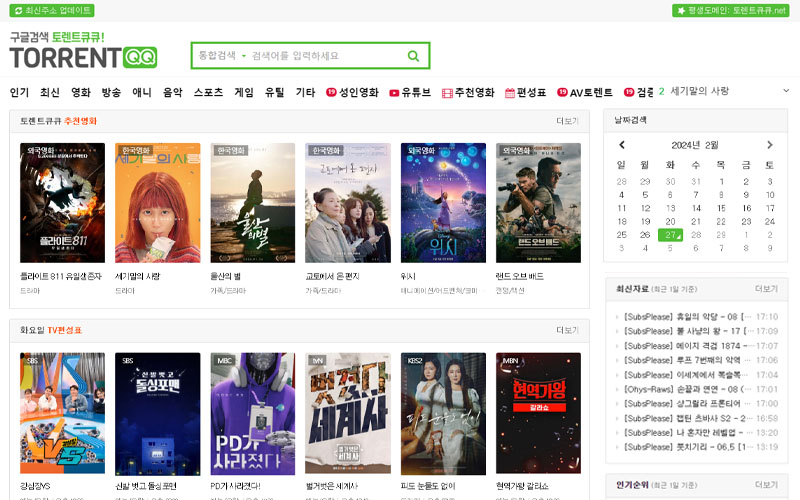Go to next month in calendar
800x500 pixels.
(769, 145)
